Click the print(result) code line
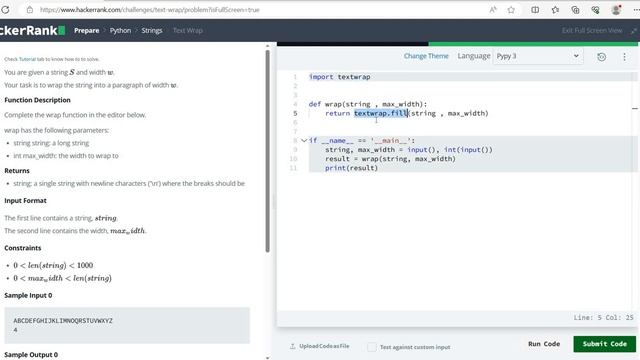 (x=351, y=168)
